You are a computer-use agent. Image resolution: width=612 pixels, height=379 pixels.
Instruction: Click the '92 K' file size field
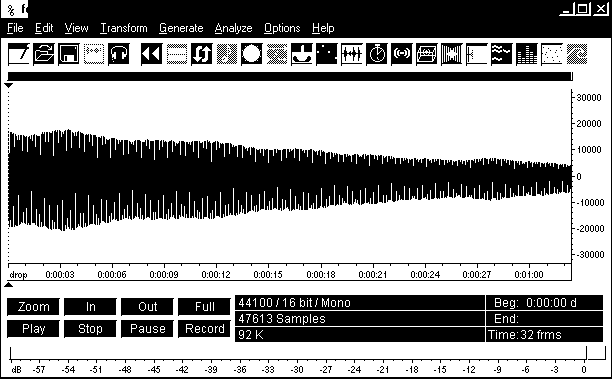click(x=360, y=335)
